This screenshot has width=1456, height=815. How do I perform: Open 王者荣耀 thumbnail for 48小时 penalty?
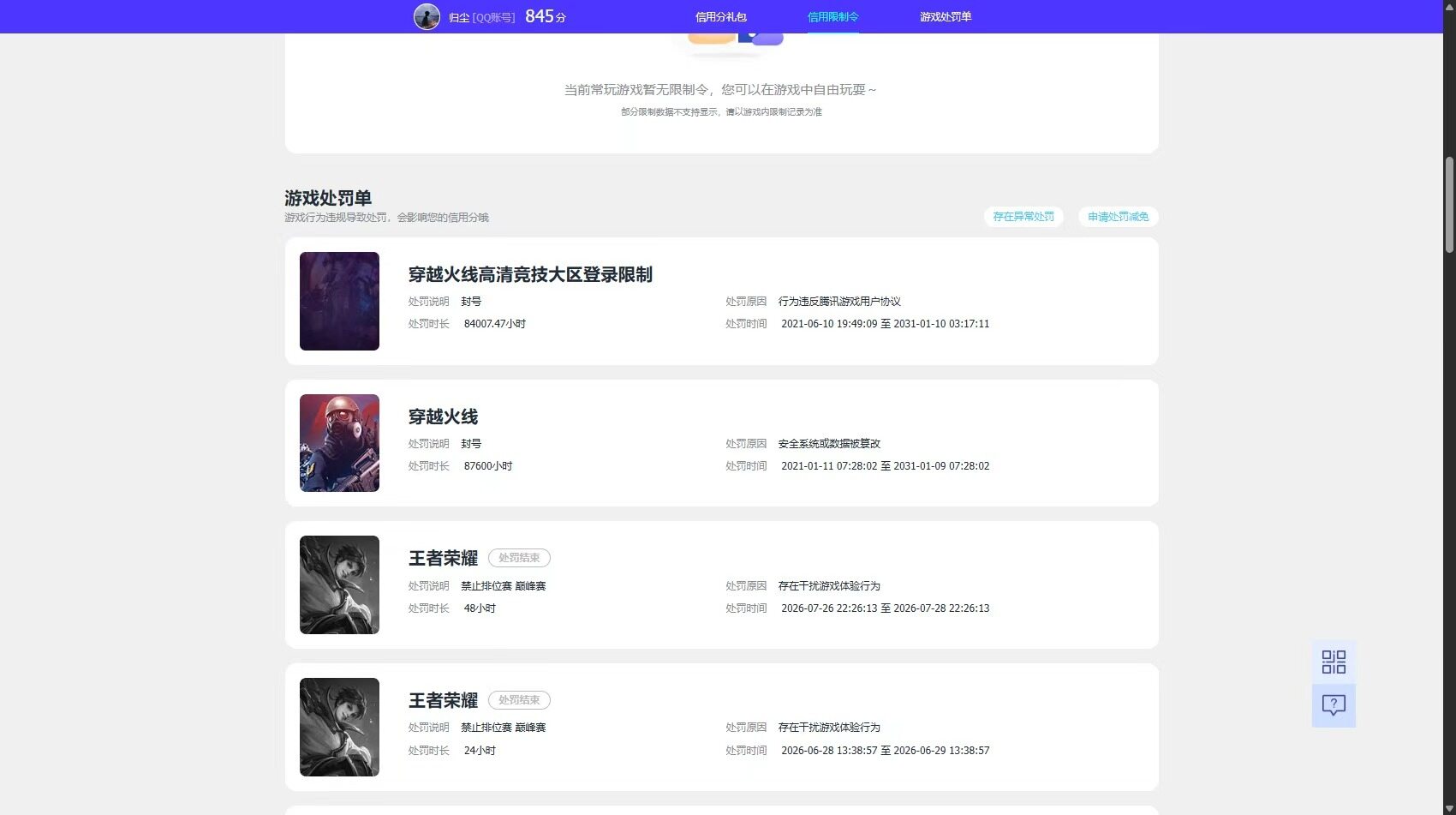pos(339,584)
